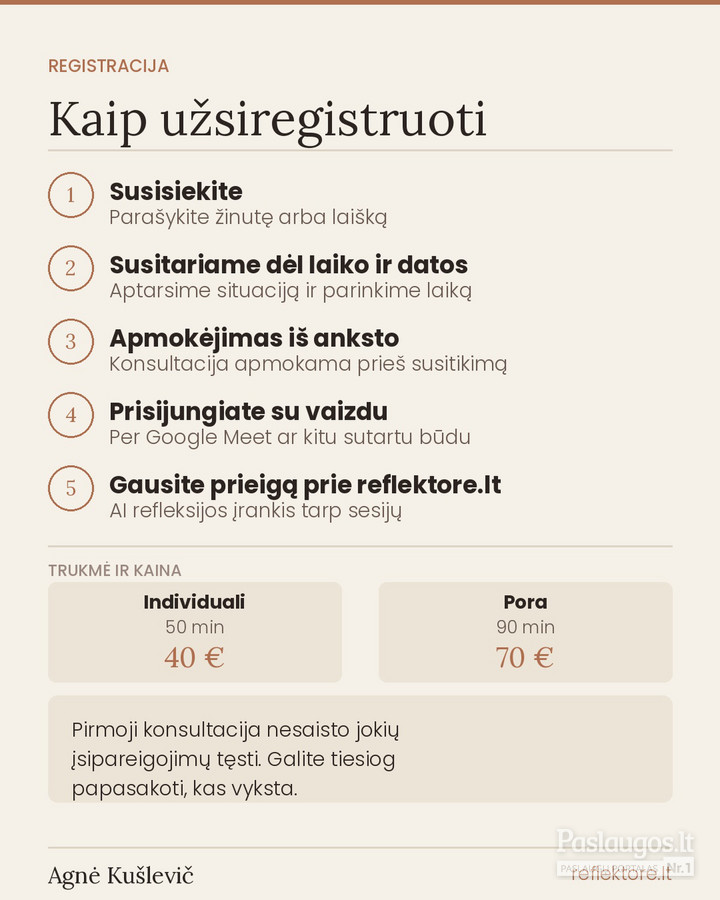720x900 pixels.
Task: Click the step 1 circle icon
Action: coord(71,195)
